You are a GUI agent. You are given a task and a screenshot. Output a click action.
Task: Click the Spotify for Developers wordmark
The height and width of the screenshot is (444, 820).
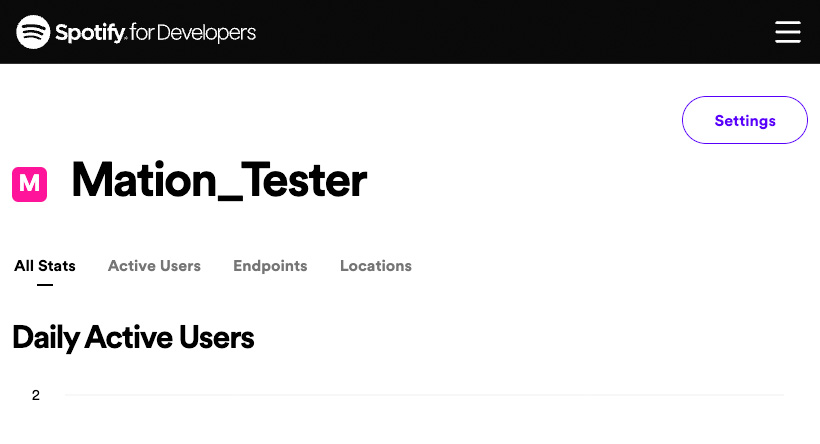155,32
